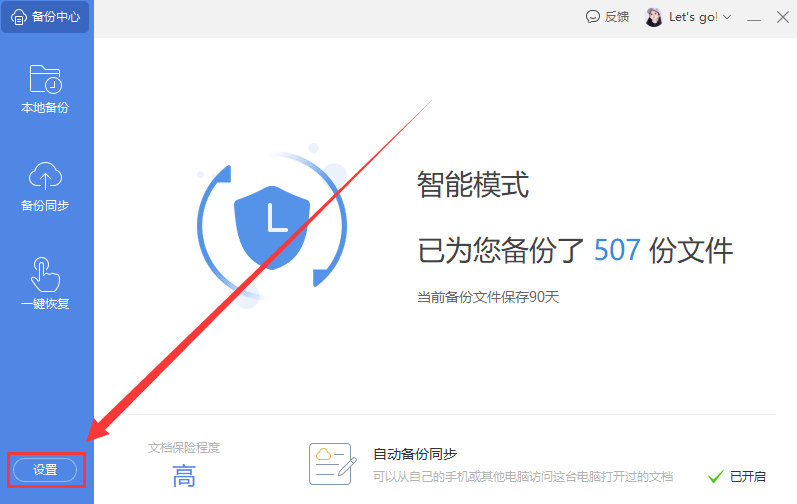Click the 设置 settings button

[x=45, y=470]
